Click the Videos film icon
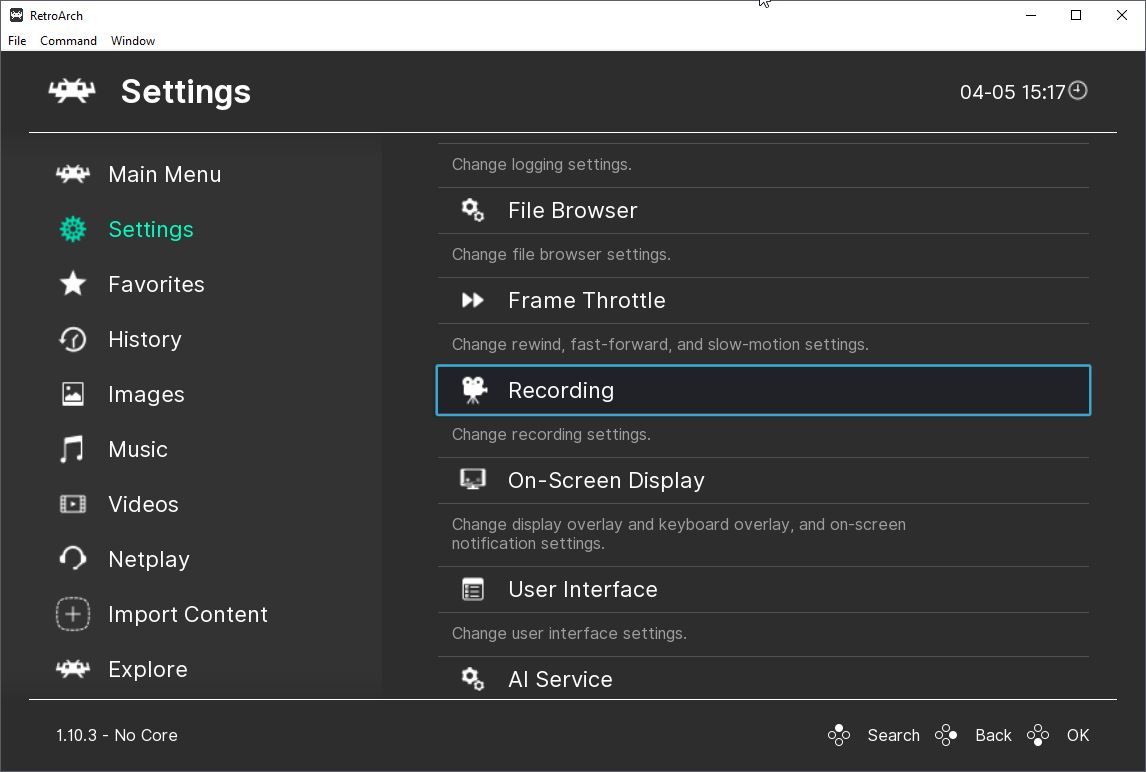 tap(73, 504)
